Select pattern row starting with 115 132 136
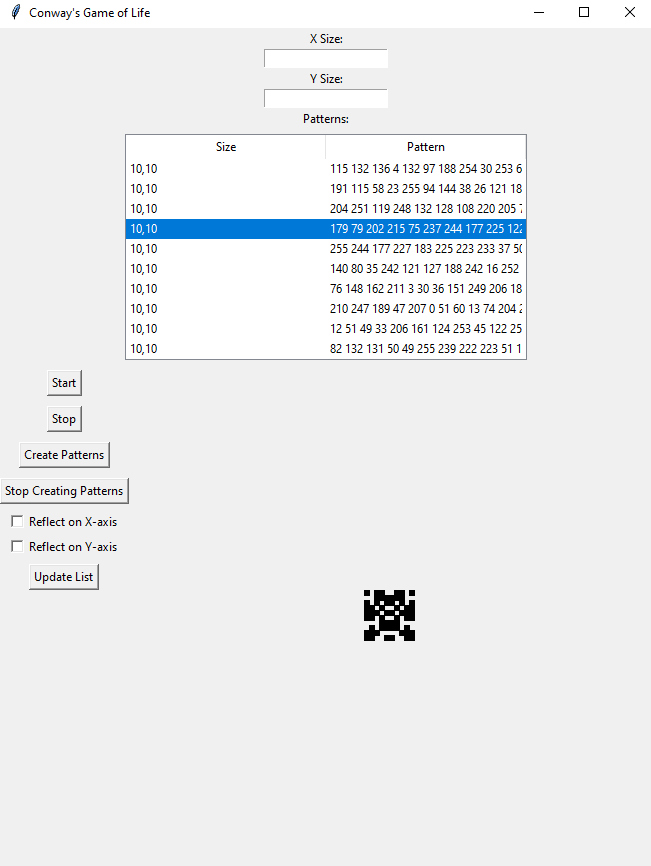 click(326, 169)
